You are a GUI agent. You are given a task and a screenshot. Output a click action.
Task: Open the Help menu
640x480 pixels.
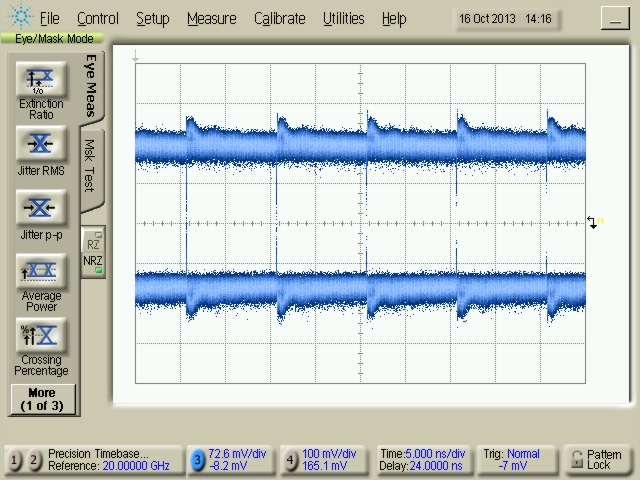pyautogui.click(x=394, y=18)
